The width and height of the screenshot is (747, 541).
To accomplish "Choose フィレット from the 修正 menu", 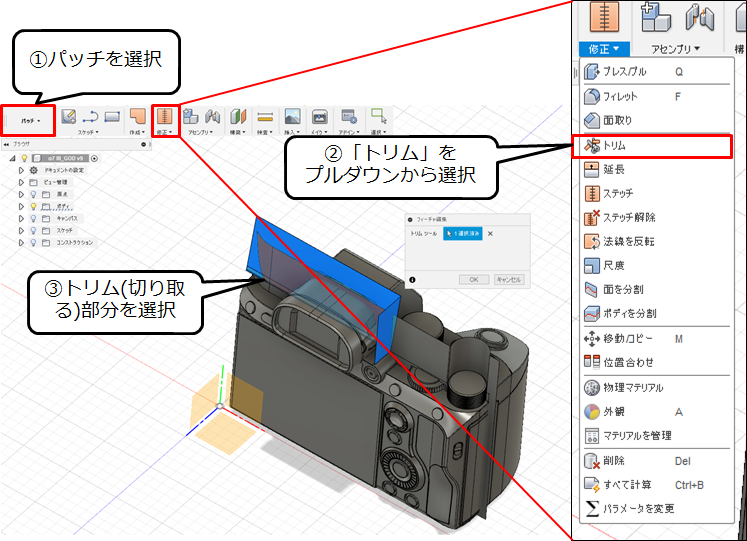I will tap(656, 97).
